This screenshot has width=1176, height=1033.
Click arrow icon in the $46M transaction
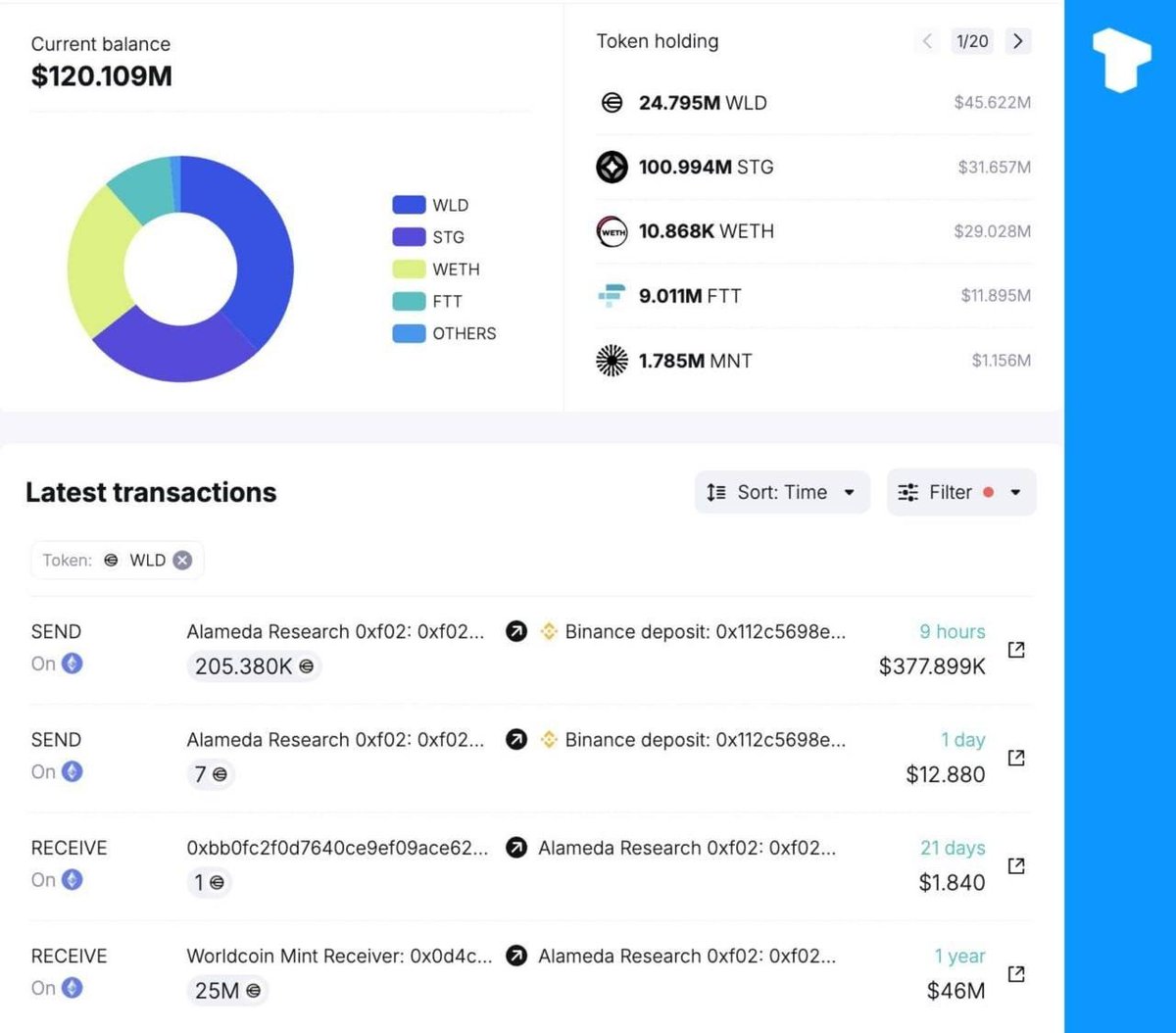tap(516, 956)
